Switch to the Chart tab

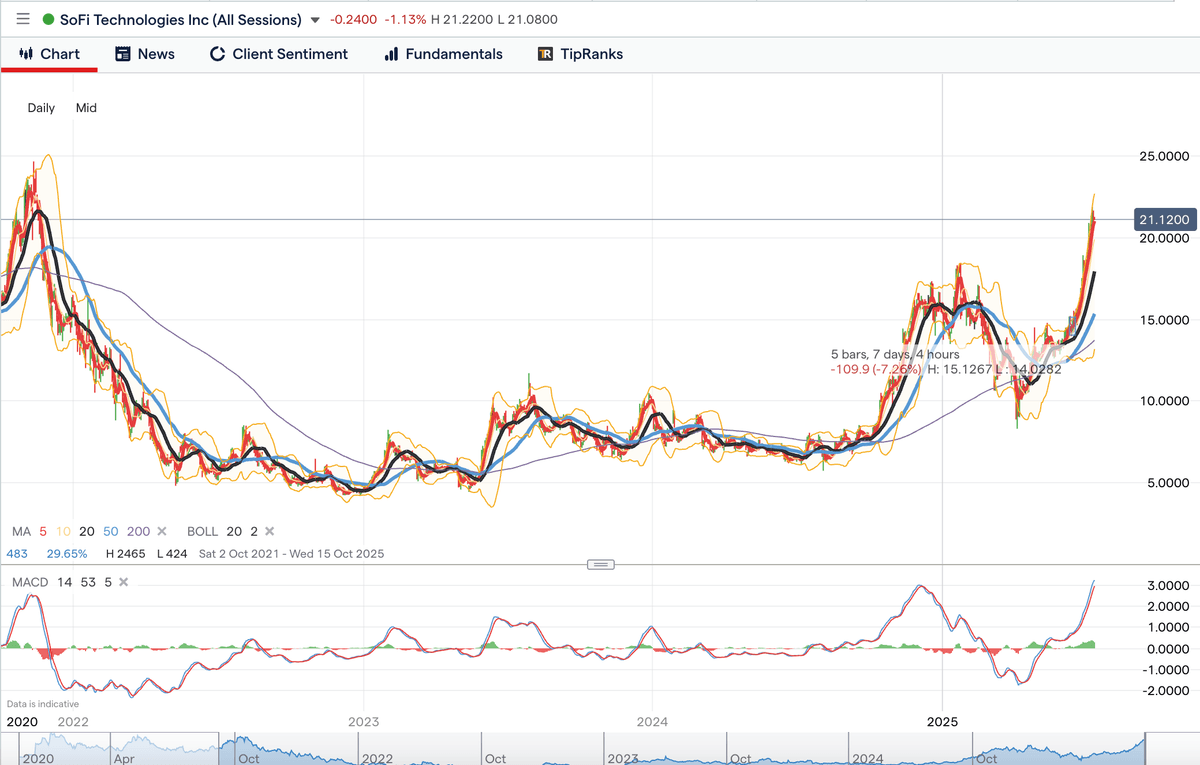(49, 54)
